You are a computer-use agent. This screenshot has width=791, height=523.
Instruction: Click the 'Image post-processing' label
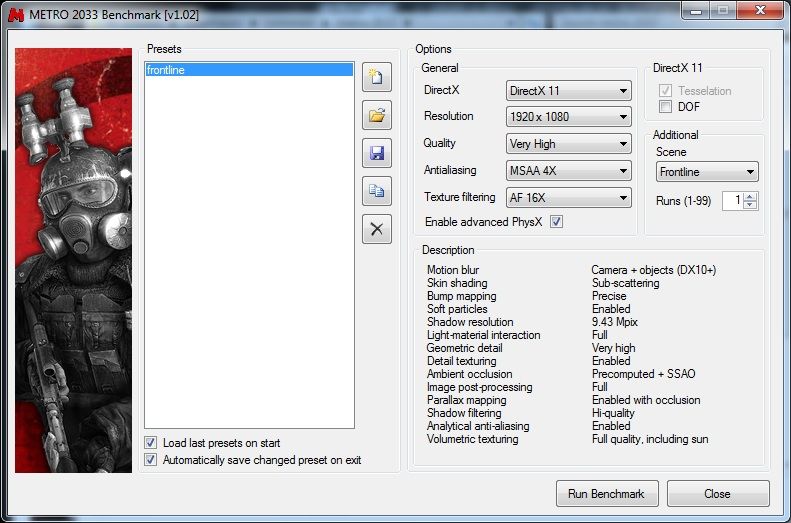coord(480,387)
